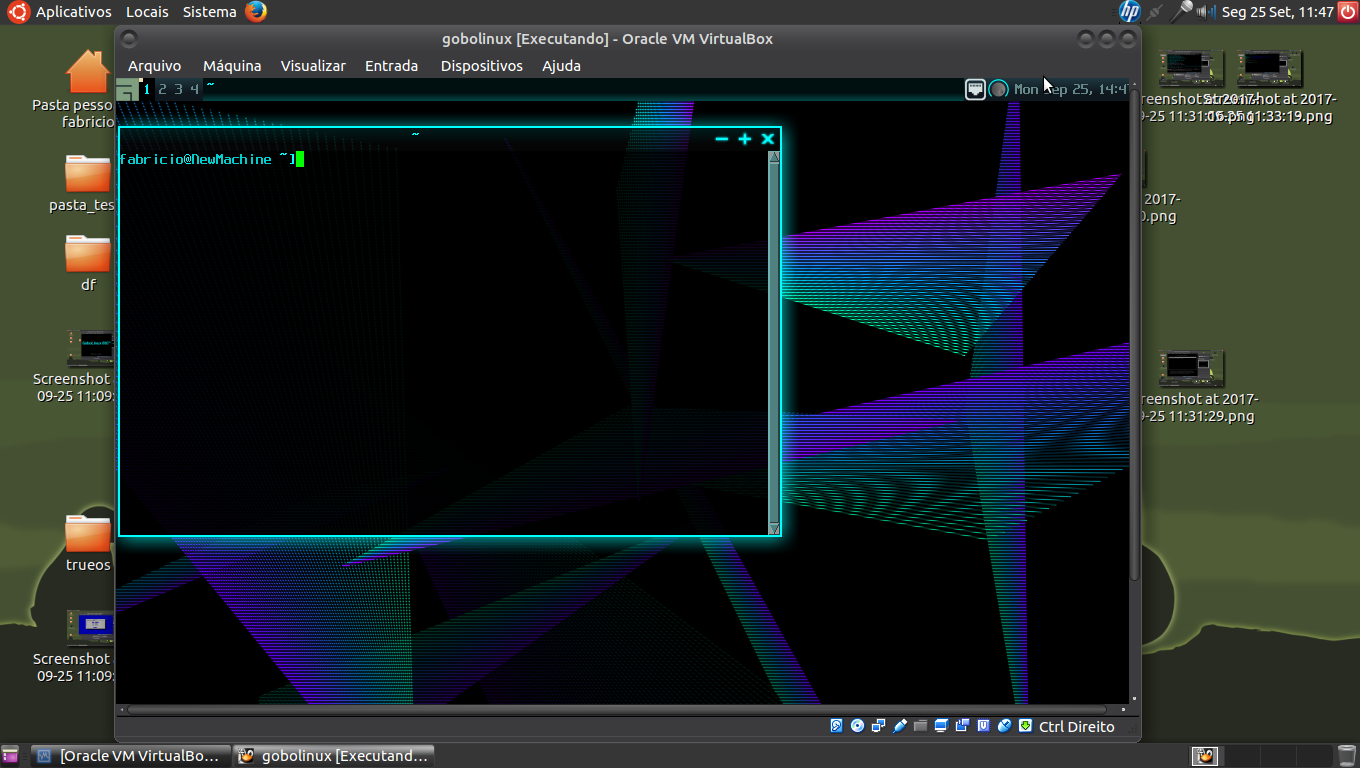Open the Dispositivos menu in VirtualBox
Image resolution: width=1360 pixels, height=768 pixels.
tap(481, 66)
